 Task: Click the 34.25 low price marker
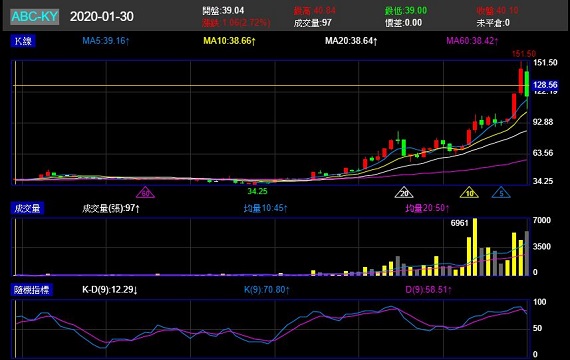click(x=257, y=191)
